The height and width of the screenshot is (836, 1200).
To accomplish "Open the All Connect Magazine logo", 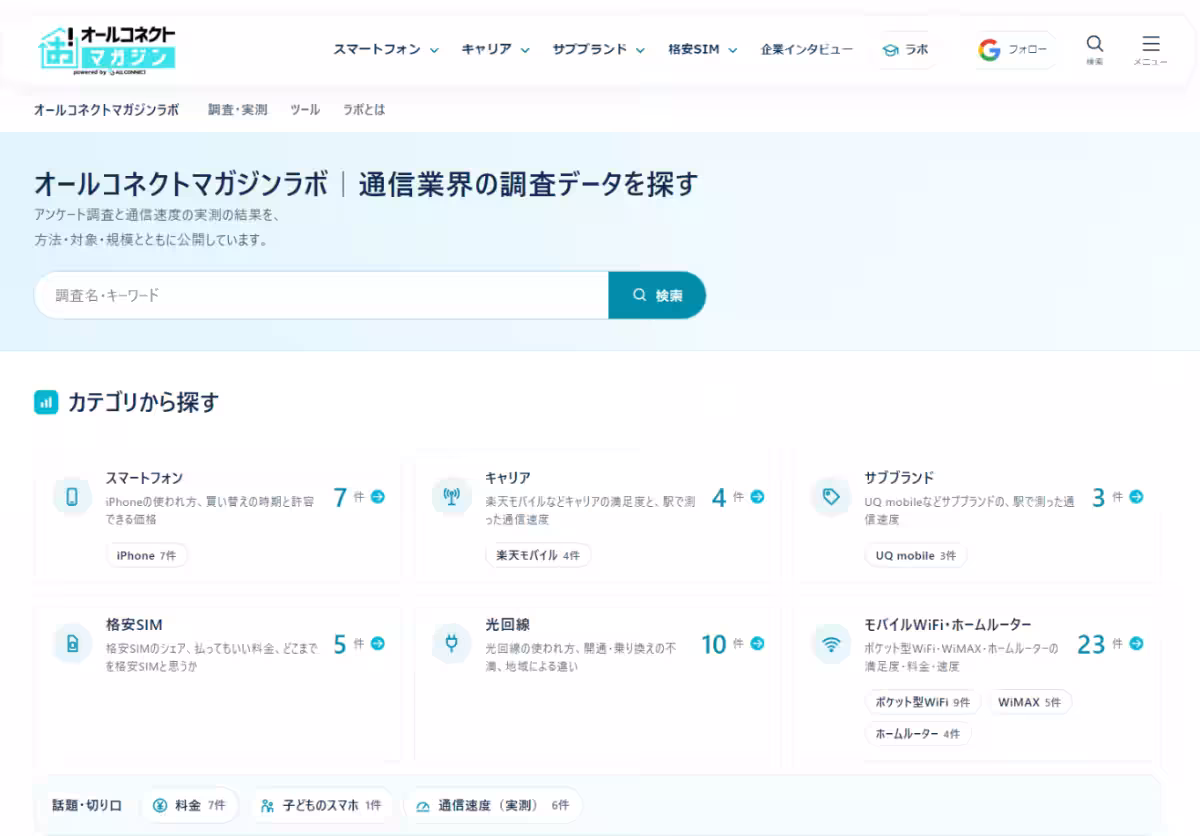I will [x=107, y=48].
